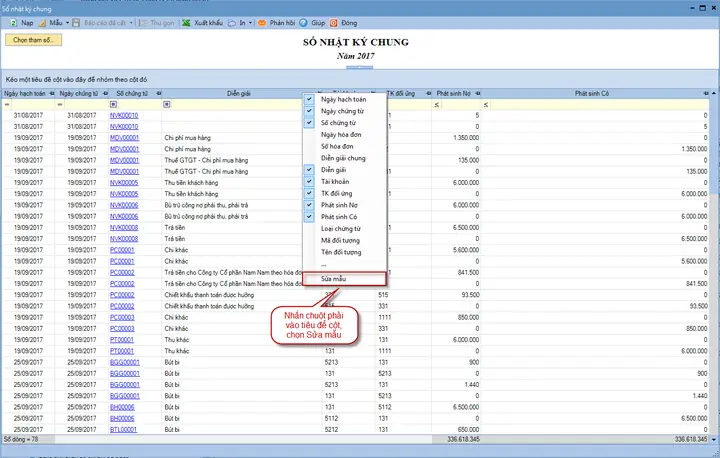
Task: Uncheck Phát sinh Có in column menu
Action: [309, 217]
